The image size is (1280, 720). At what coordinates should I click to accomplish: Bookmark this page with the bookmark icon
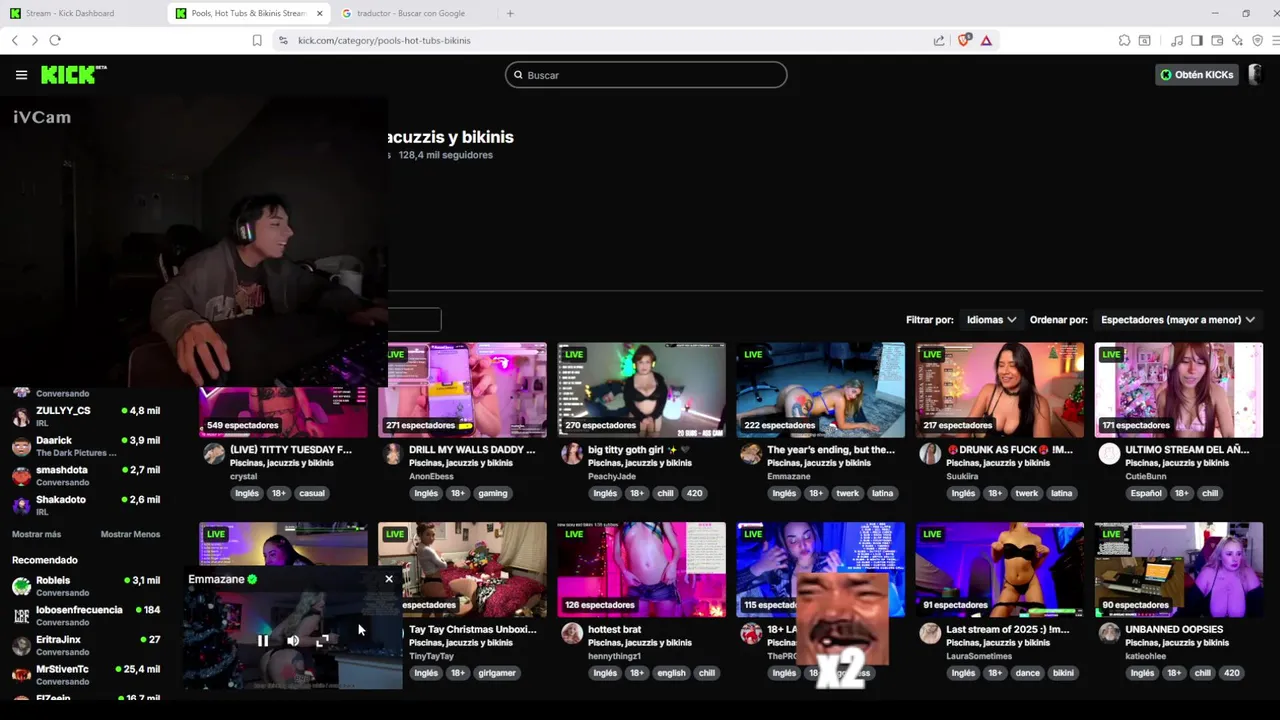[257, 40]
